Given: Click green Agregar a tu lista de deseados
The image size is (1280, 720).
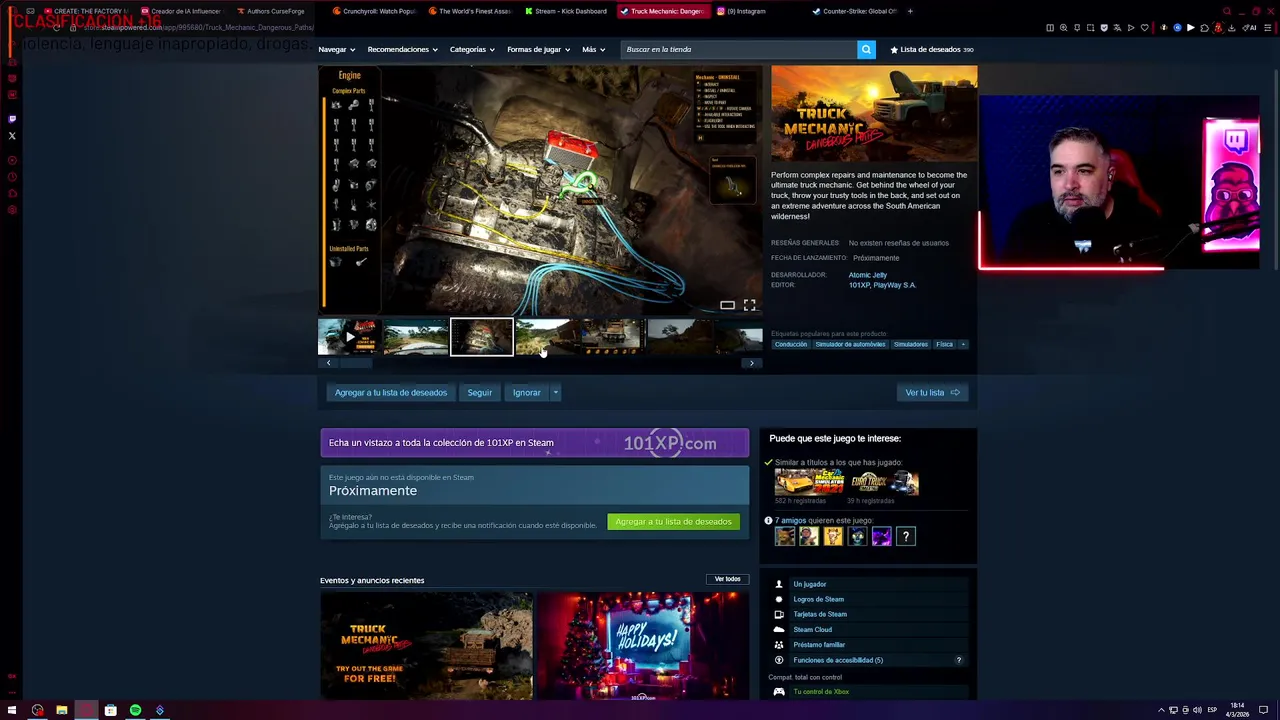Looking at the screenshot, I should 673,521.
